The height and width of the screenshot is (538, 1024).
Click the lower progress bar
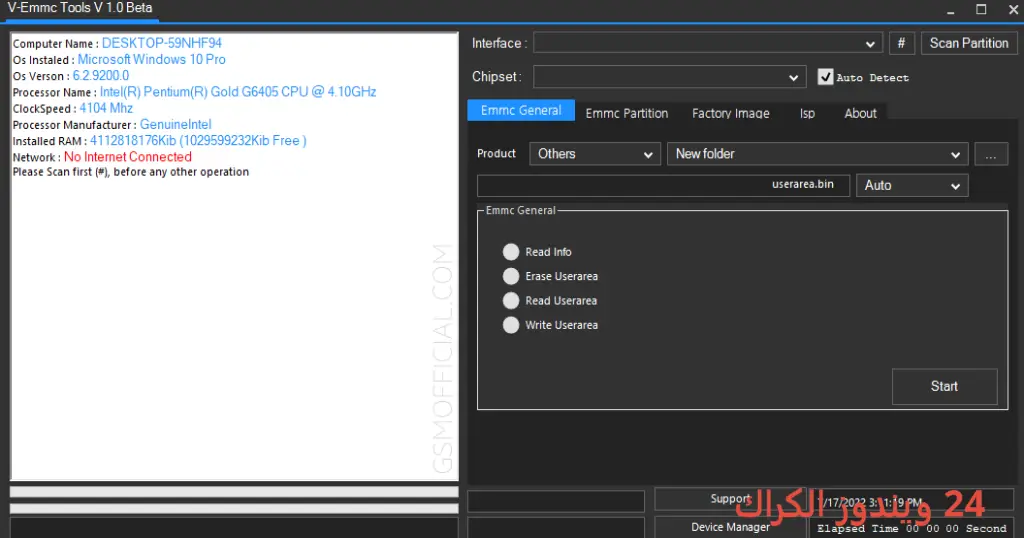click(x=234, y=508)
